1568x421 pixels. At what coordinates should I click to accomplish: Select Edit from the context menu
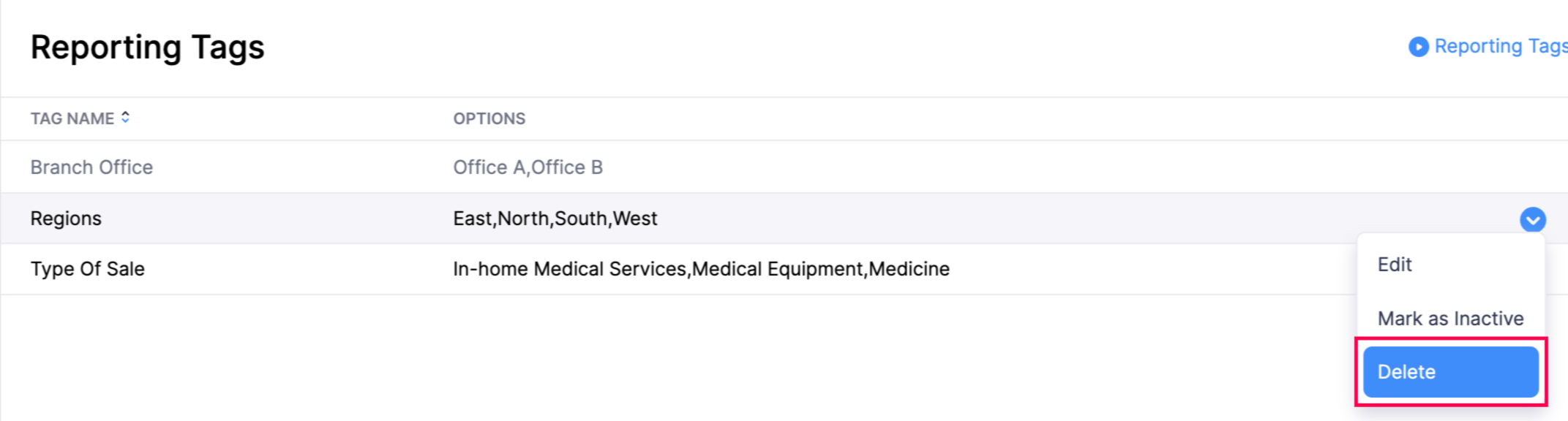(1395, 265)
